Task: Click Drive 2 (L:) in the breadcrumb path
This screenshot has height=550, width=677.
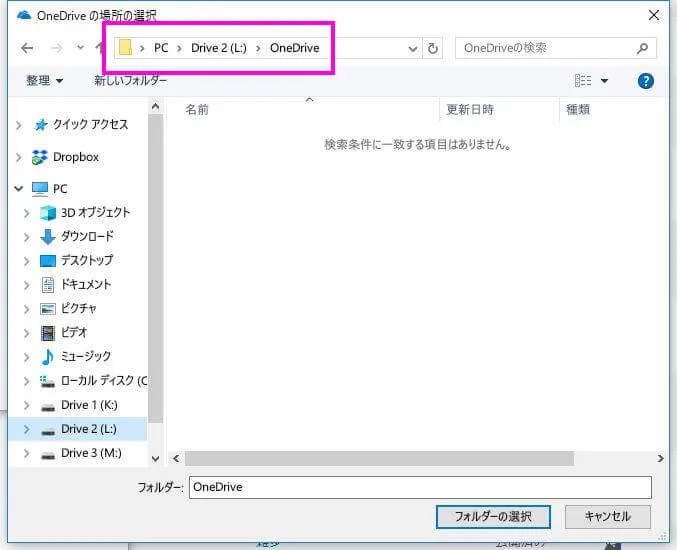Action: coord(219,48)
